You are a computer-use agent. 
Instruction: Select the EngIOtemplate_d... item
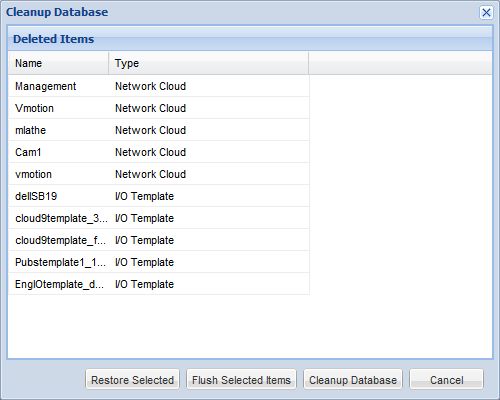(x=159, y=284)
